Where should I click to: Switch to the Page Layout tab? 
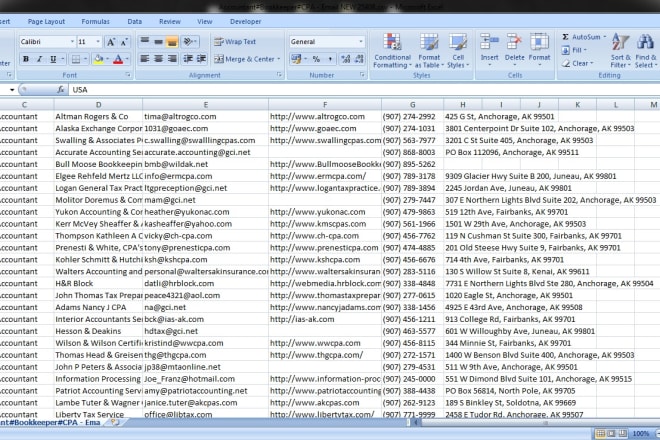click(46, 21)
